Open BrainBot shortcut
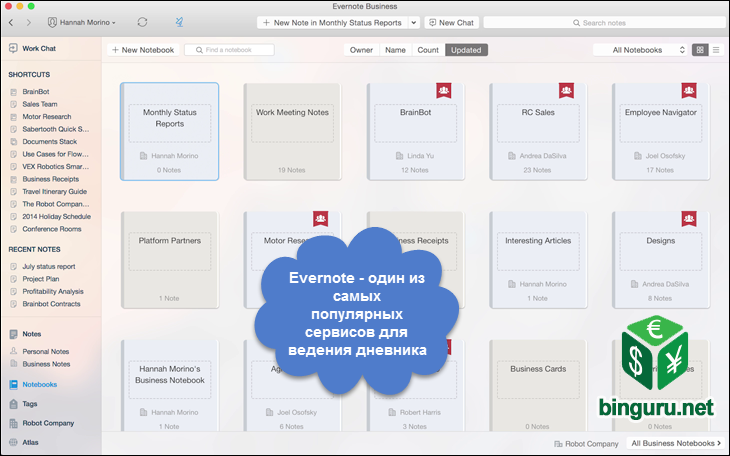Image resolution: width=730 pixels, height=456 pixels. (35, 92)
